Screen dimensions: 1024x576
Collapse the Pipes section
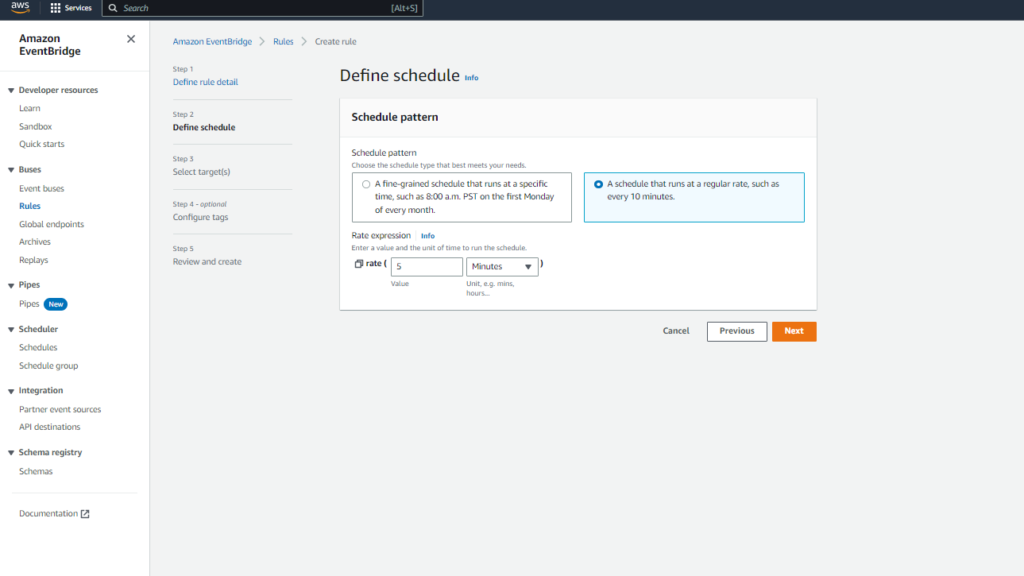pos(11,285)
